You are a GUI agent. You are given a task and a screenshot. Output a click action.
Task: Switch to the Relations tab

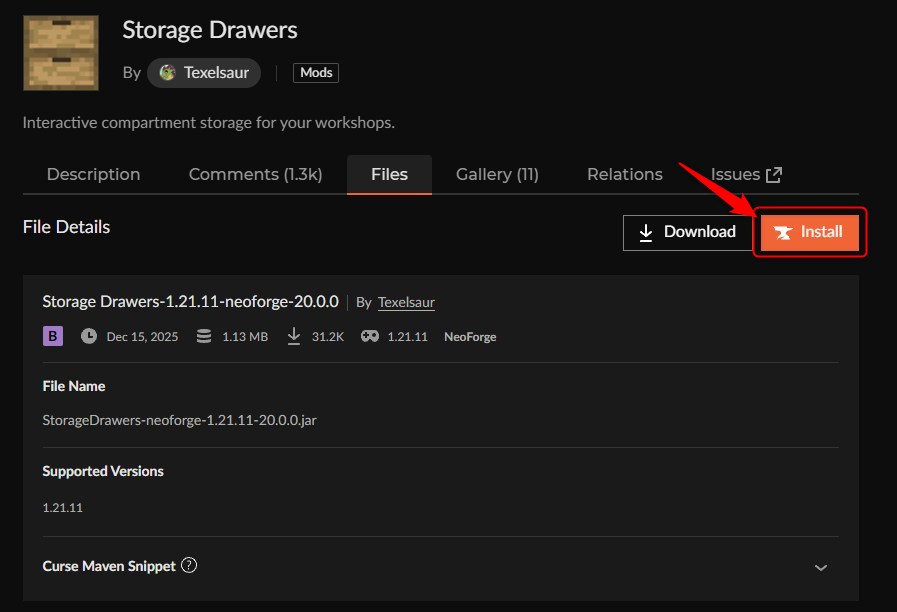[624, 174]
